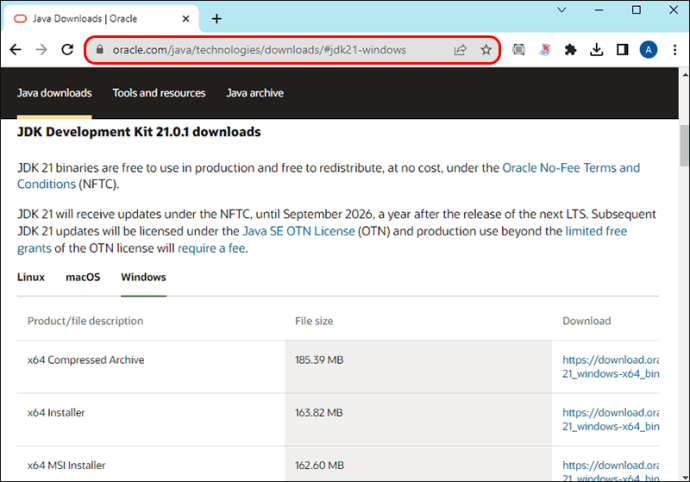
Task: Open Java downloads nav item
Action: [55, 93]
